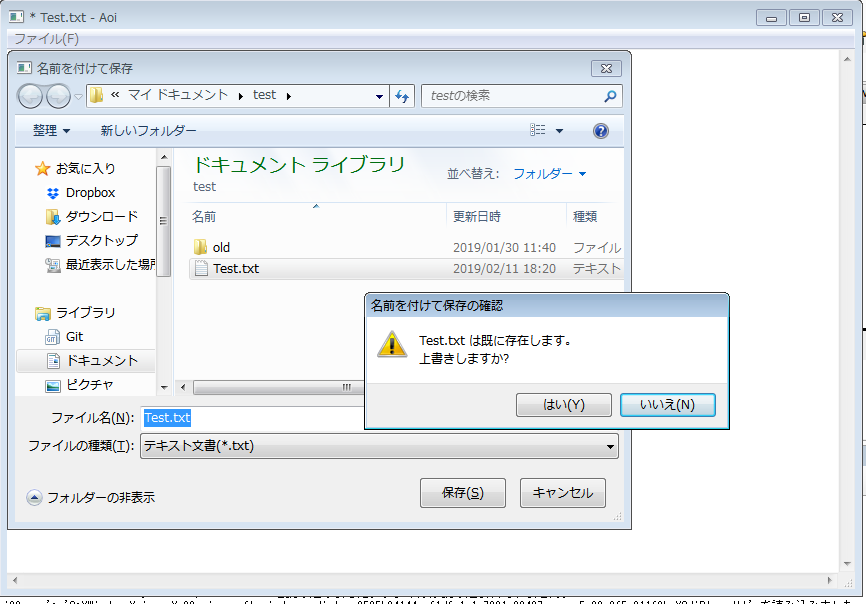Expand the view options dropdown arrow
Viewport: 866px width, 604px height.
point(559,131)
